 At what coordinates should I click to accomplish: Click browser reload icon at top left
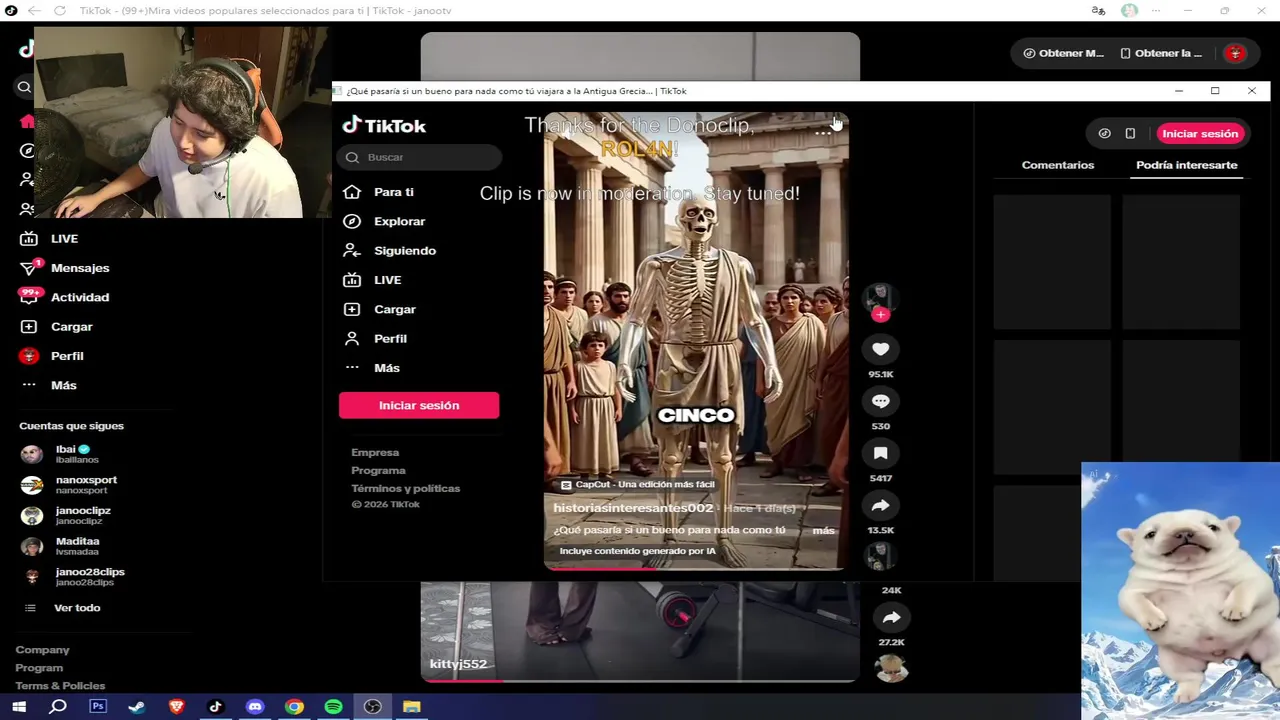point(59,10)
